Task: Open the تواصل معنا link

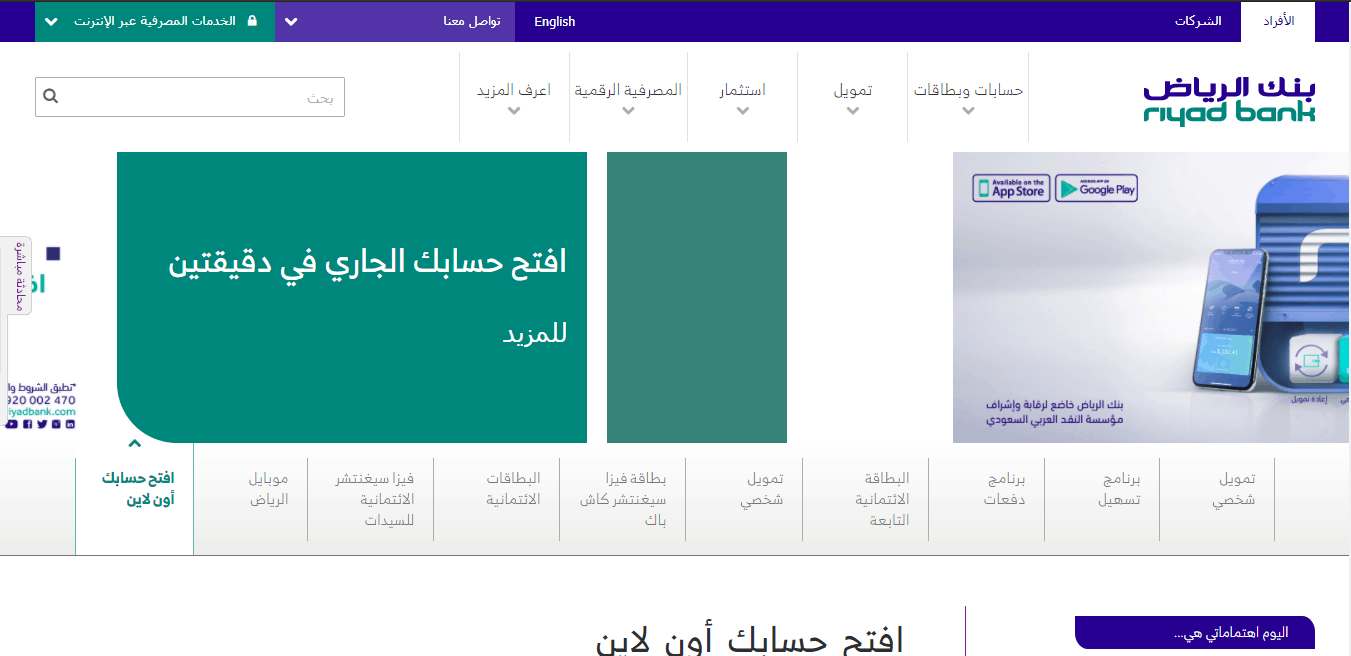Action: coord(472,21)
